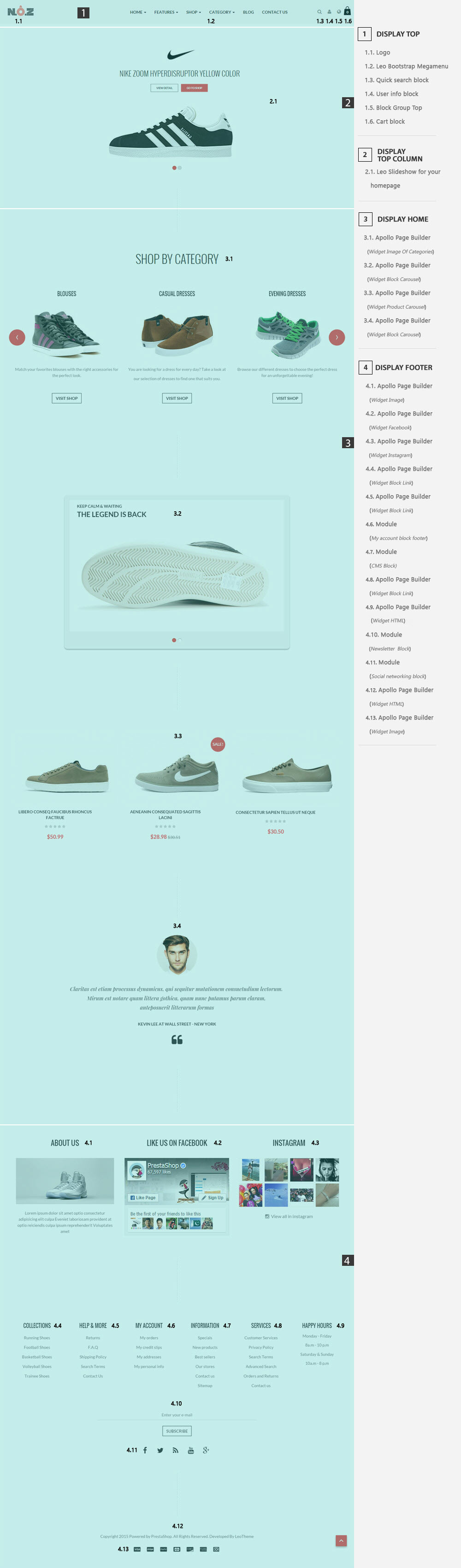This screenshot has height=1568, width=461.
Task: Expand the Shop dropdown menu
Action: pos(194,12)
